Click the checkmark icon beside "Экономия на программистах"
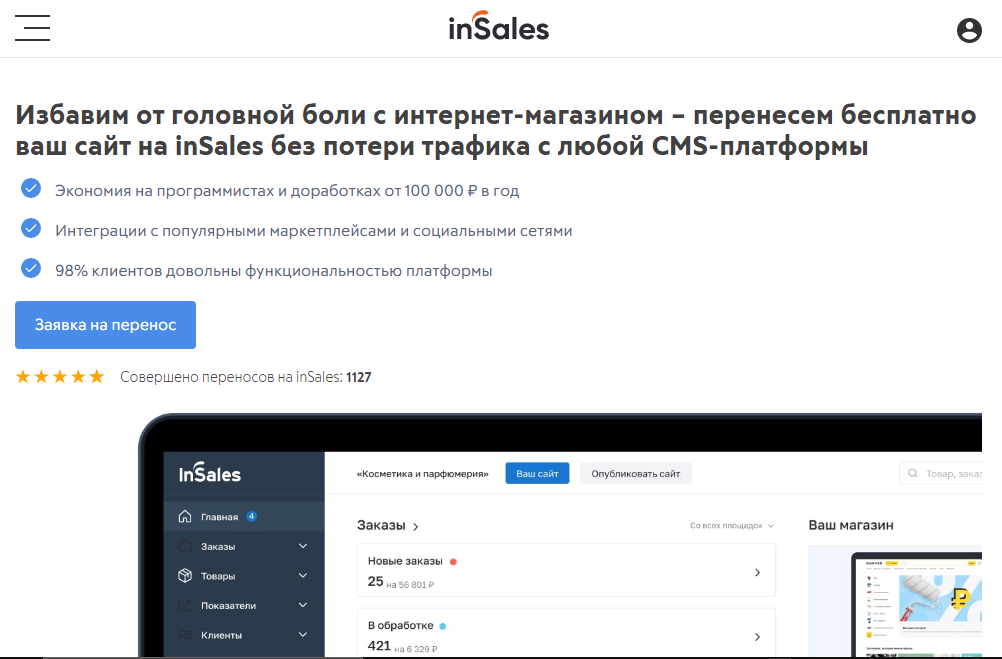This screenshot has width=1002, height=659. (x=31, y=189)
